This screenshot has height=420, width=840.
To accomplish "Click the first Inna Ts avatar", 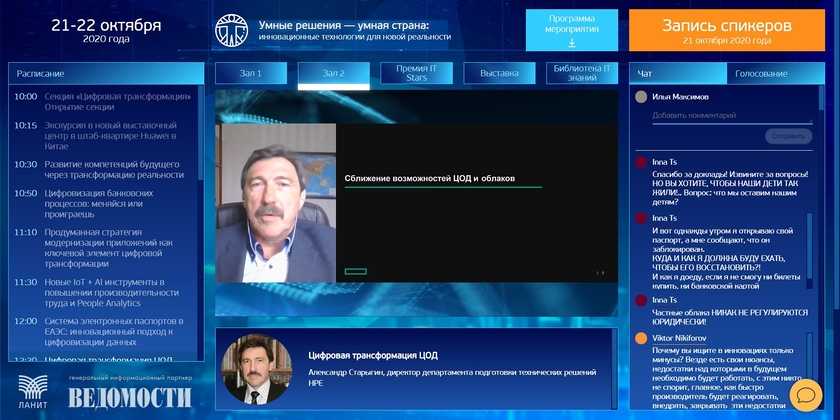I will pyautogui.click(x=640, y=161).
